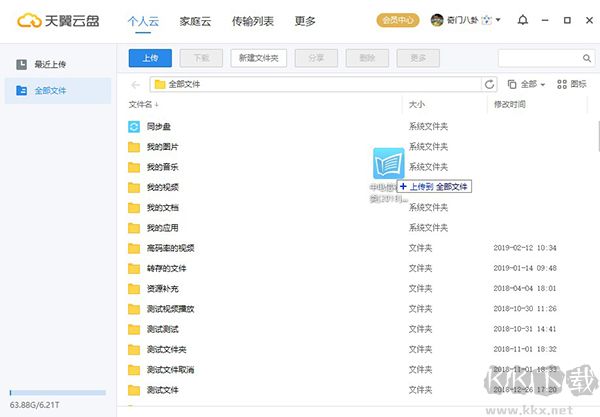The image size is (600, 417).
Task: Select the 我的图片 file name
Action: point(163,147)
